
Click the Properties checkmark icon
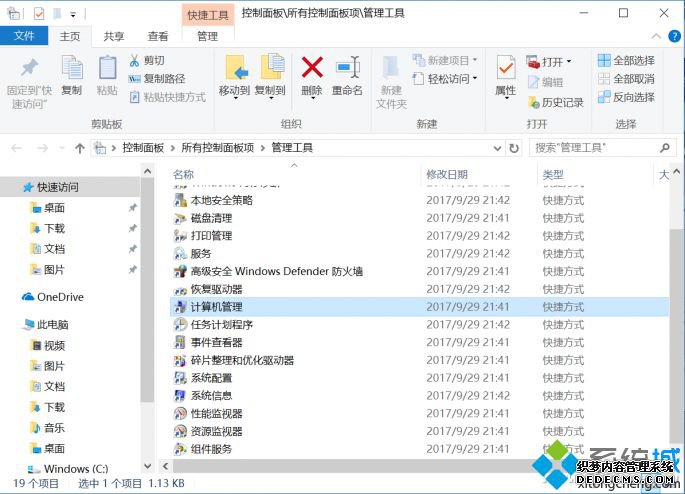tap(506, 68)
